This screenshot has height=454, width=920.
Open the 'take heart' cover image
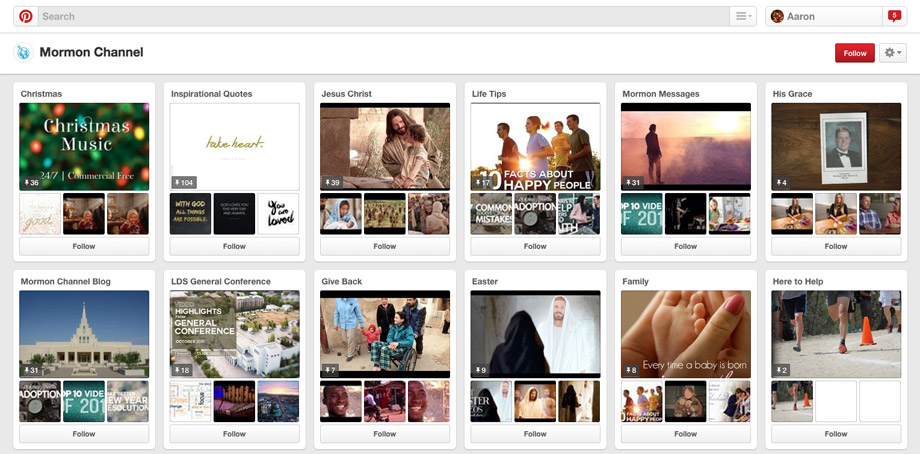pos(235,147)
